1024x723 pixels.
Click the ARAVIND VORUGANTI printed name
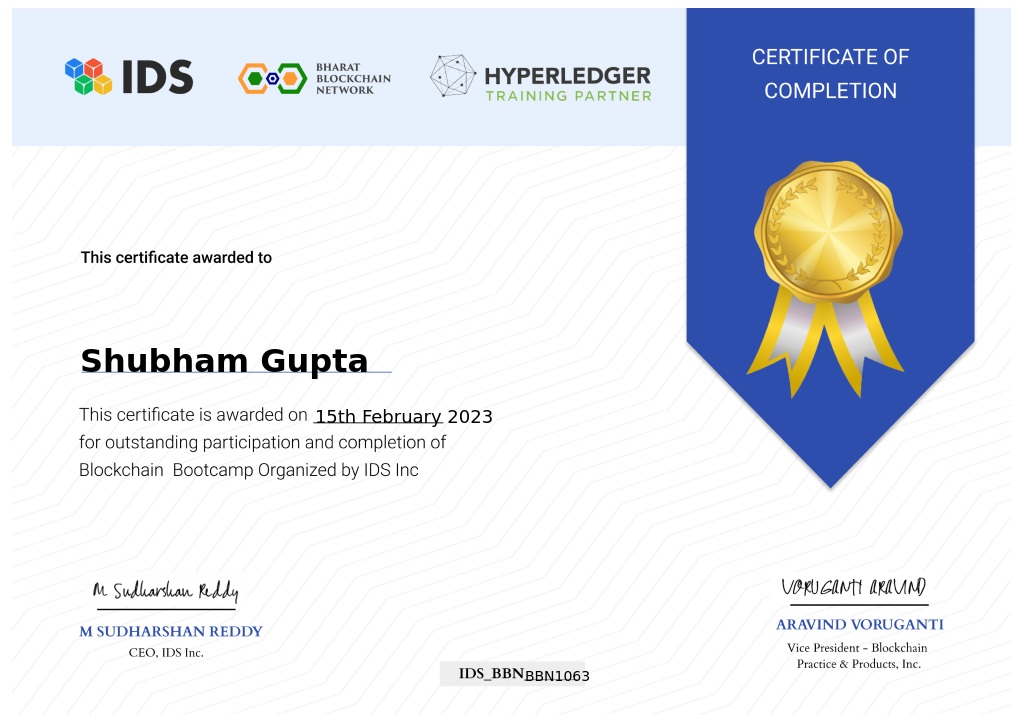coord(859,625)
